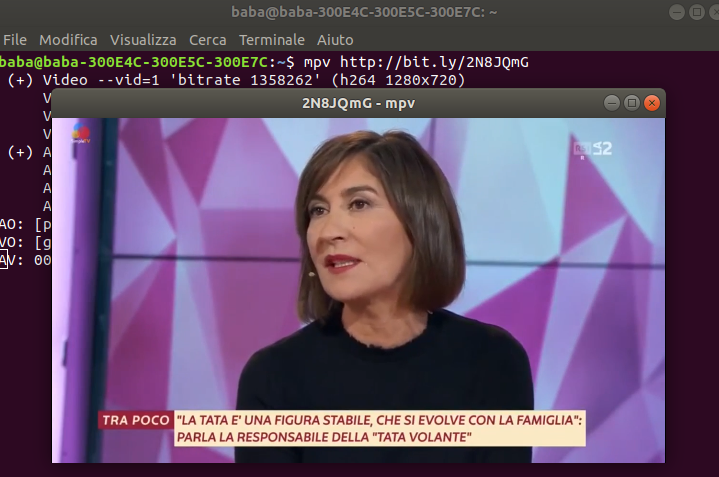Minimize the mpv player window
The image size is (719, 477).
612,103
